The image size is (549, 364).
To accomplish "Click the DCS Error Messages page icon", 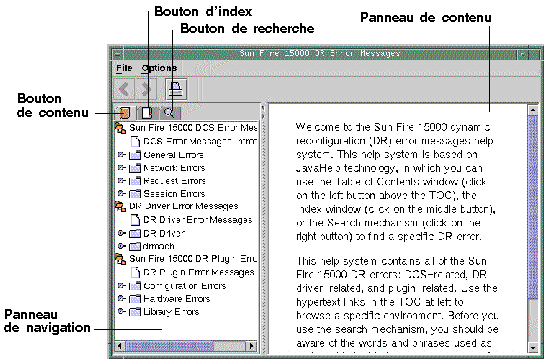I will point(135,141).
